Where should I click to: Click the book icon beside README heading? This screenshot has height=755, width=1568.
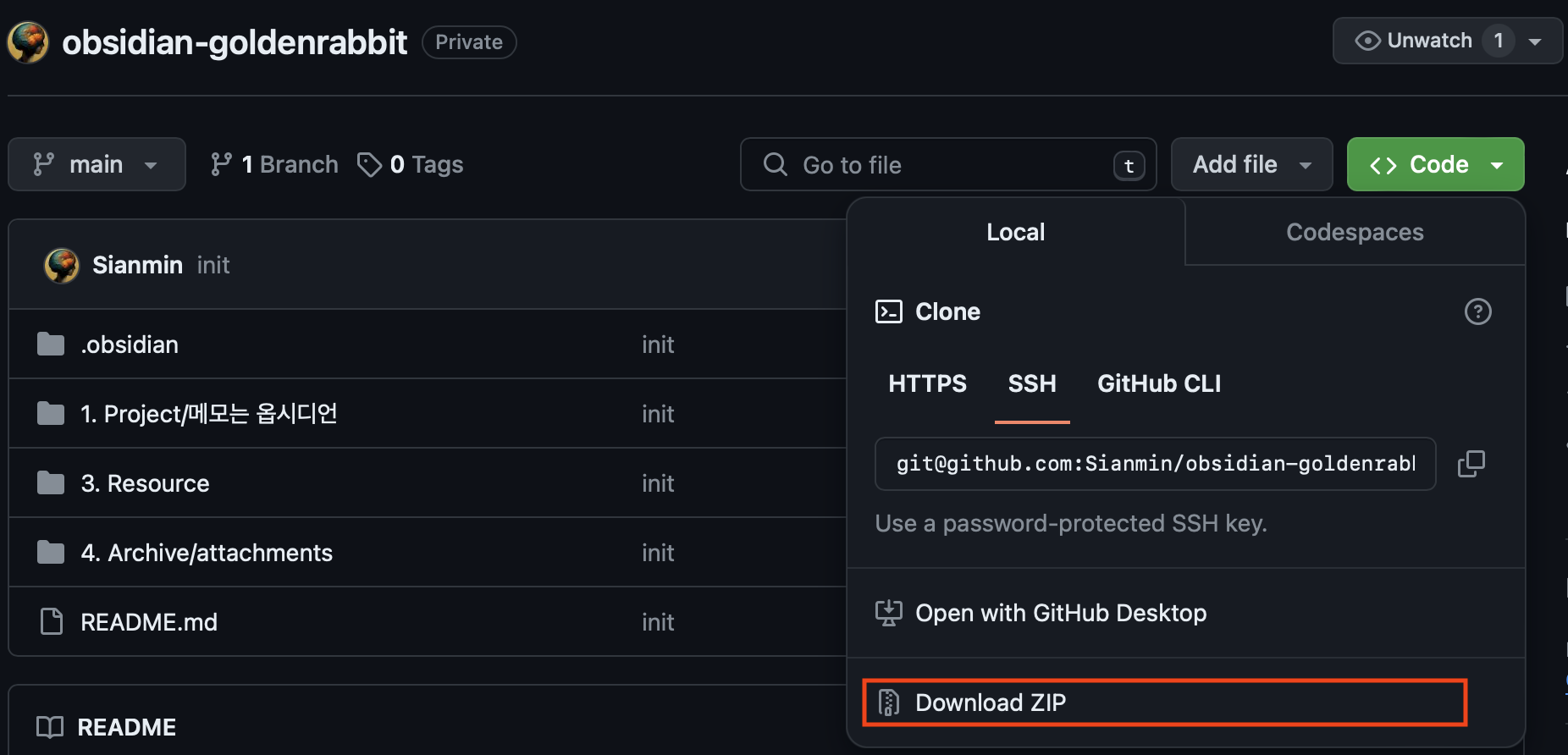[x=50, y=727]
